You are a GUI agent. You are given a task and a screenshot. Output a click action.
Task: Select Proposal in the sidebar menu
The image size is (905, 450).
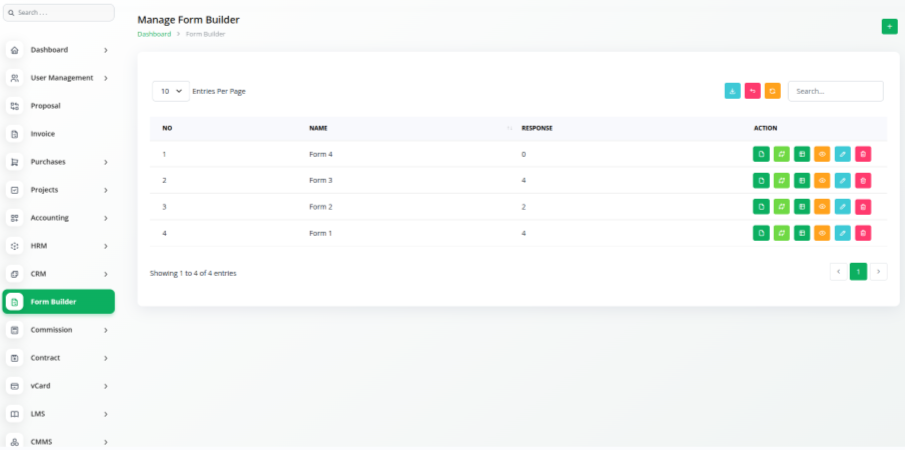[46, 106]
